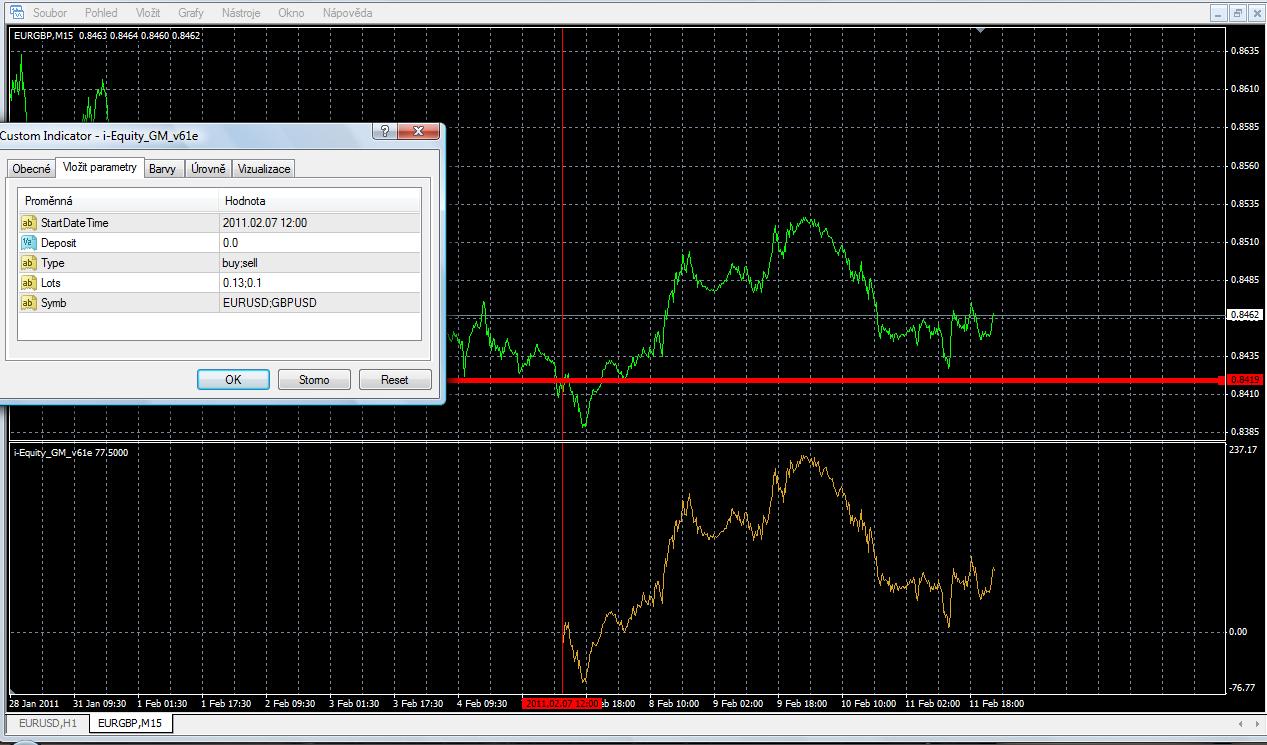The width and height of the screenshot is (1267, 745).
Task: Click the chart shift triangle marker
Action: point(981,31)
